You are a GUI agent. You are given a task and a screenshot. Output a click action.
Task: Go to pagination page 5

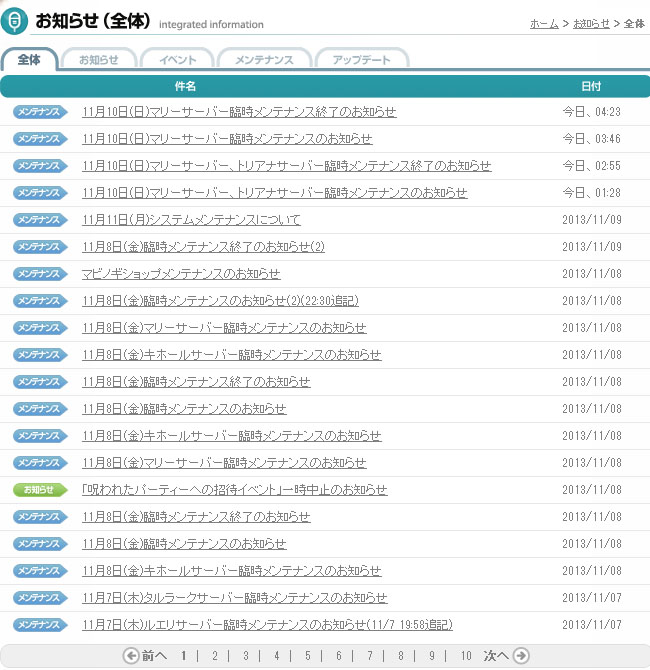pos(308,655)
